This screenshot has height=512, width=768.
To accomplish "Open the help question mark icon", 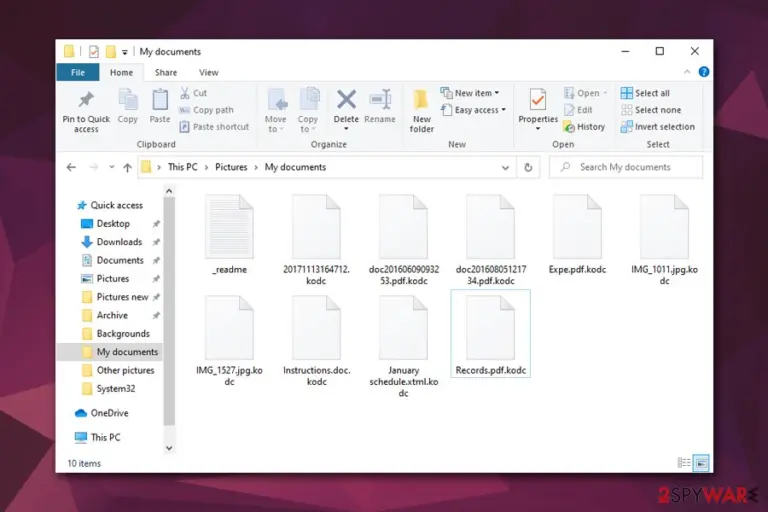I will (704, 72).
